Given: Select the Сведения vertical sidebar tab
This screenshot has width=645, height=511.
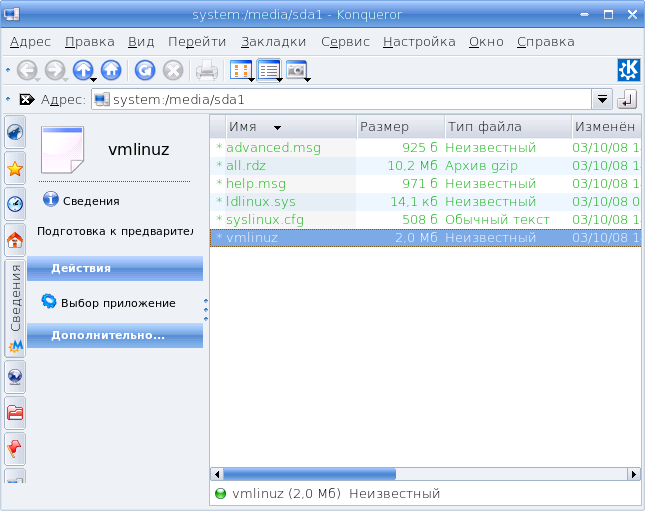Looking at the screenshot, I should tap(15, 309).
